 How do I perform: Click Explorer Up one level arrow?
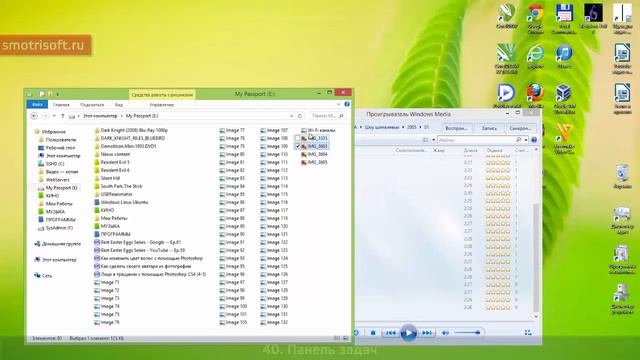click(x=62, y=116)
